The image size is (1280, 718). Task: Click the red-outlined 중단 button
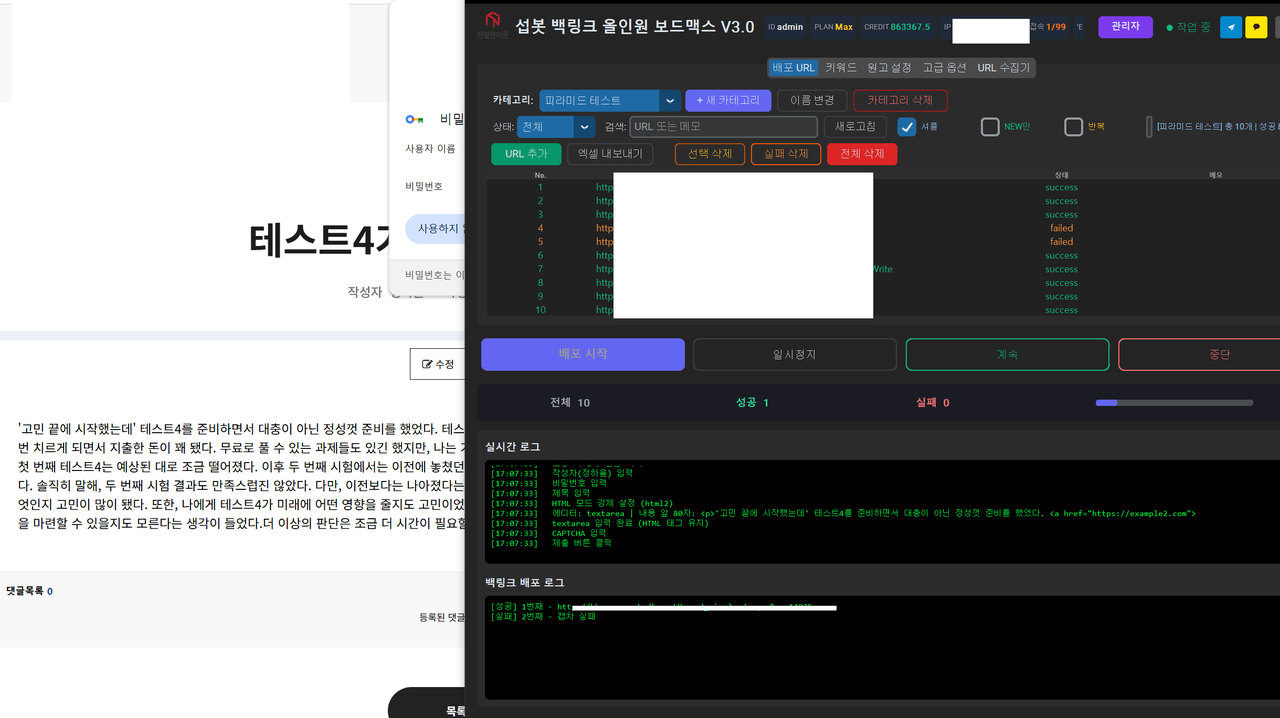coord(1199,354)
